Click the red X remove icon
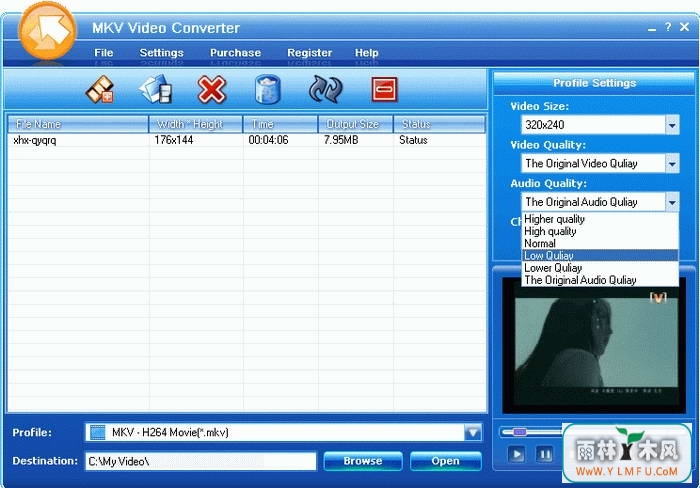Screen dimensions: 700x488 point(212,89)
